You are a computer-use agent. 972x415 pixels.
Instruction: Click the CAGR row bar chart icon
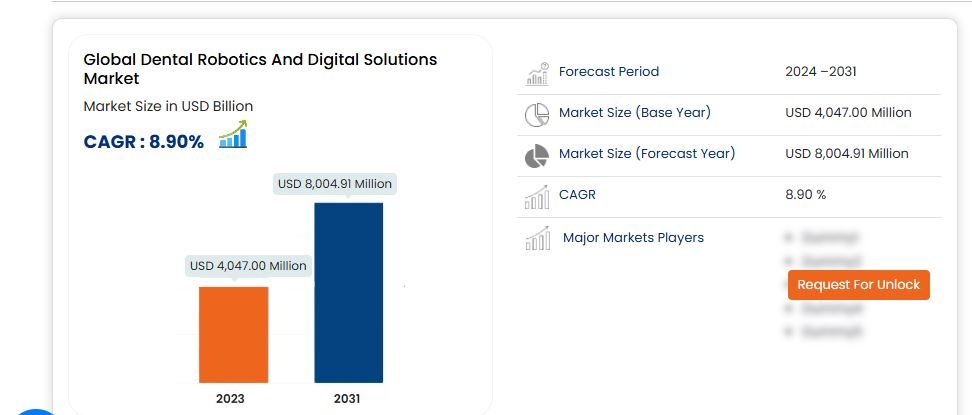point(537,197)
